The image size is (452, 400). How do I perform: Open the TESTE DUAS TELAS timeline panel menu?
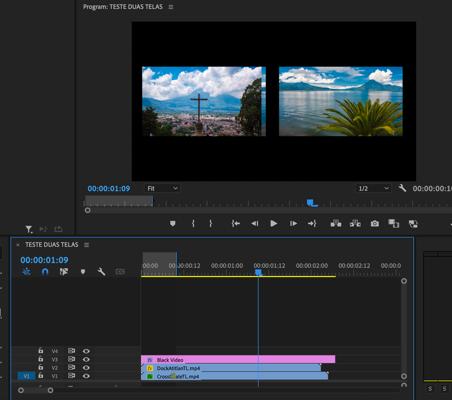(x=86, y=245)
